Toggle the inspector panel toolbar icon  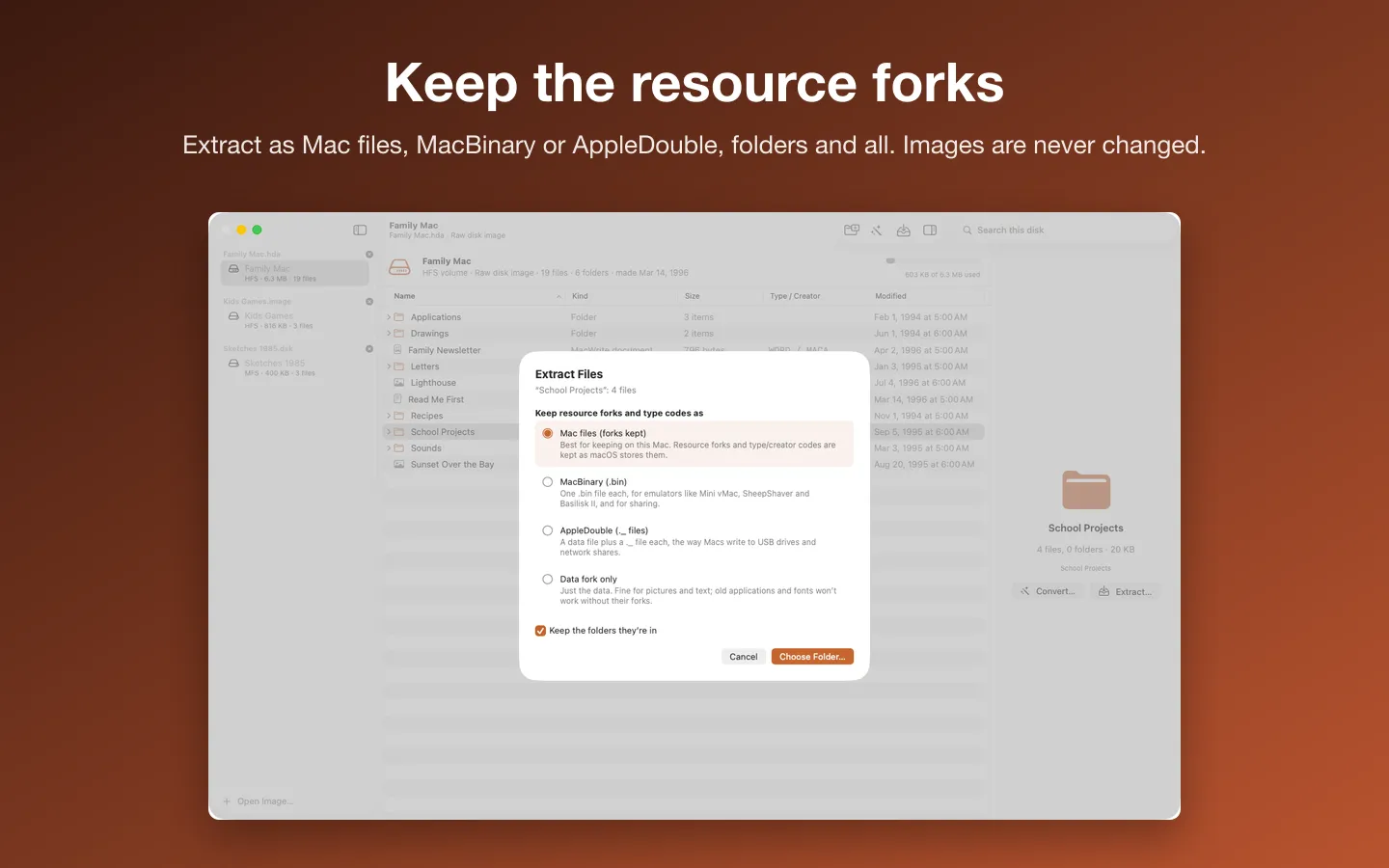tap(930, 231)
